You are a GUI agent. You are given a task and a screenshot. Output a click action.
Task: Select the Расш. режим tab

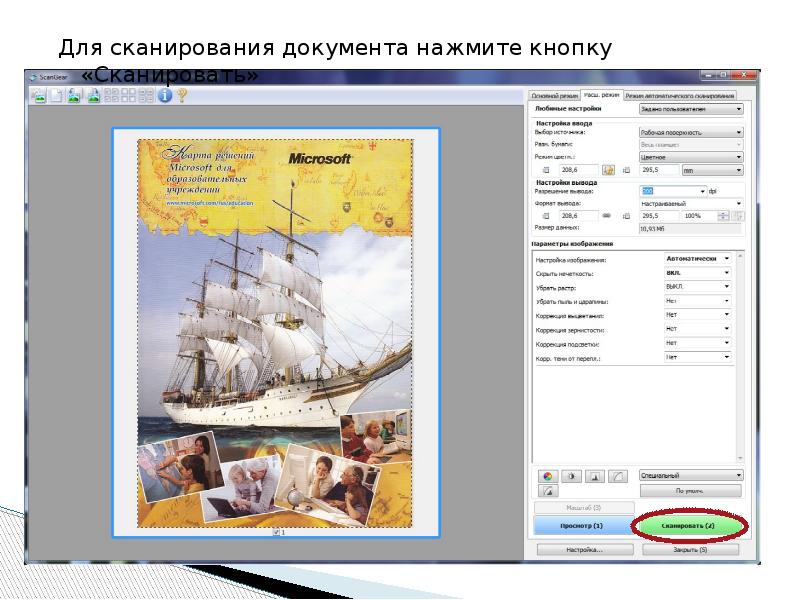point(602,95)
